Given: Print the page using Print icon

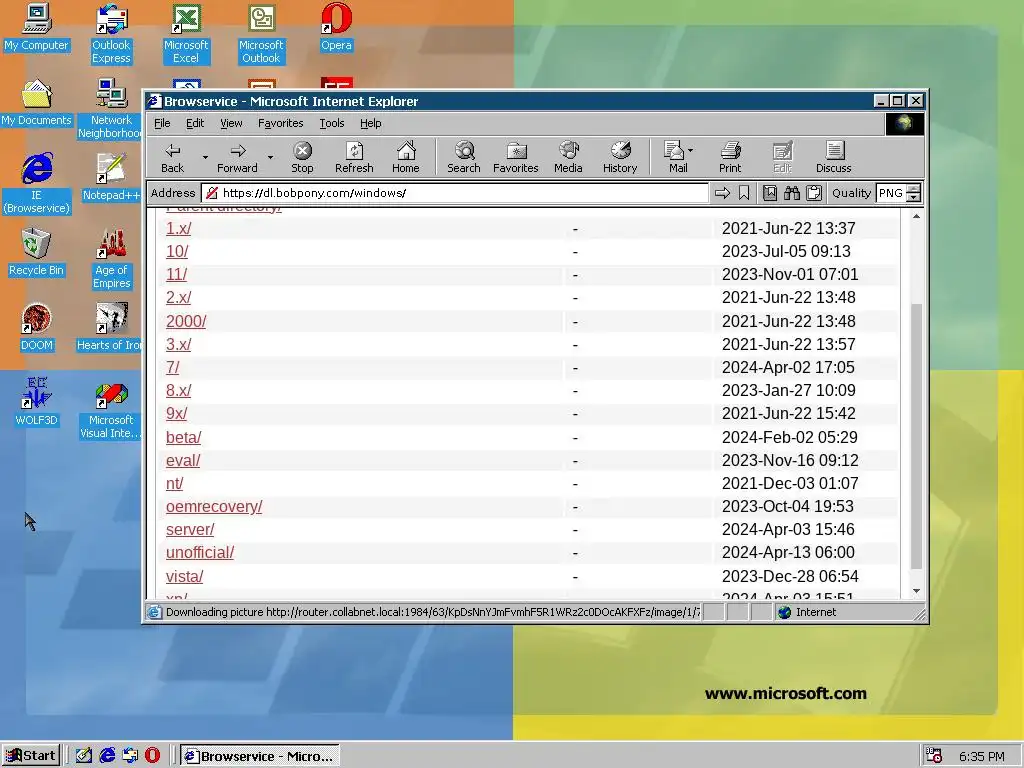Looking at the screenshot, I should [x=730, y=157].
